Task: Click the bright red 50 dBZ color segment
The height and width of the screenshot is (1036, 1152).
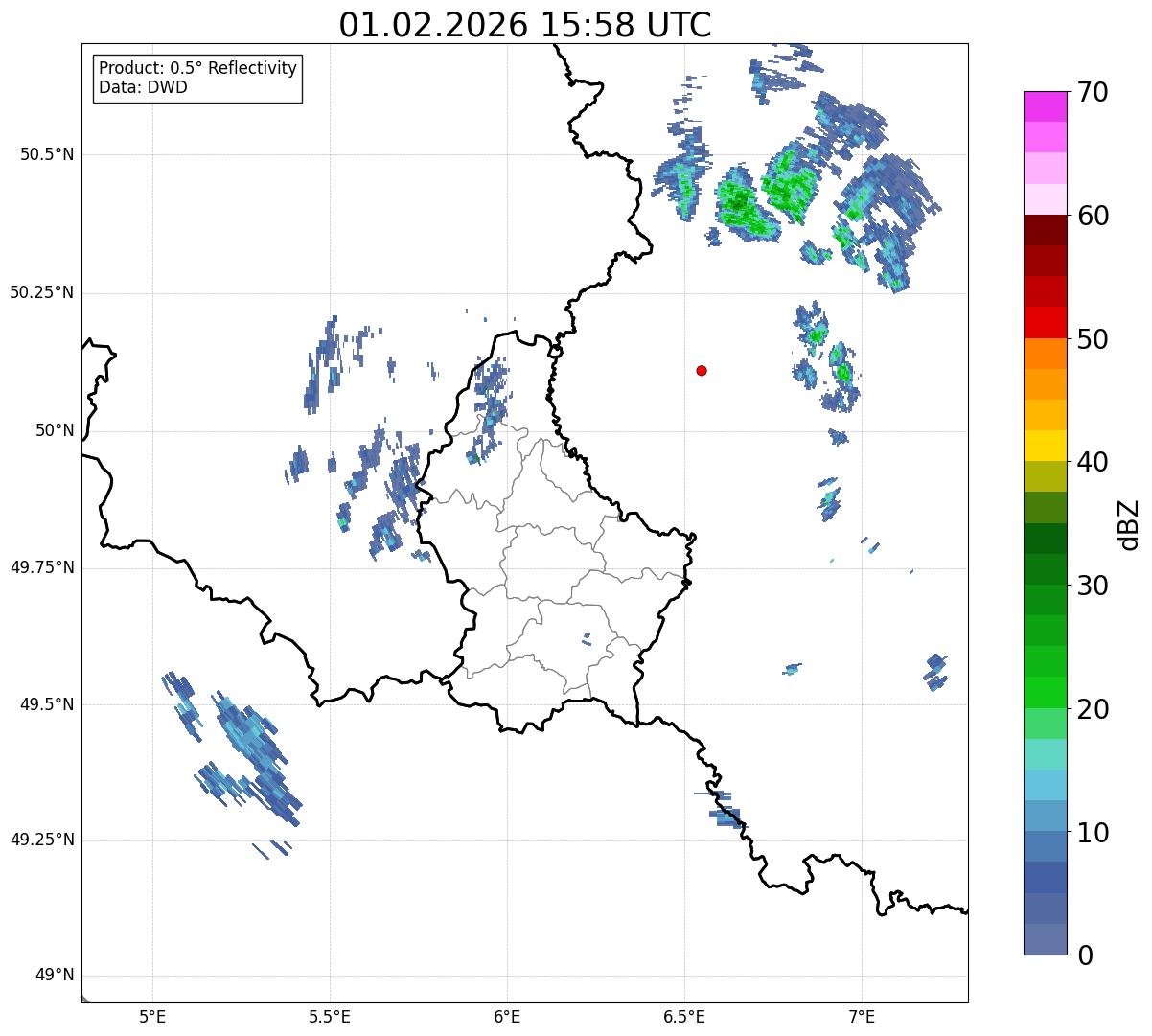Action: (1045, 323)
